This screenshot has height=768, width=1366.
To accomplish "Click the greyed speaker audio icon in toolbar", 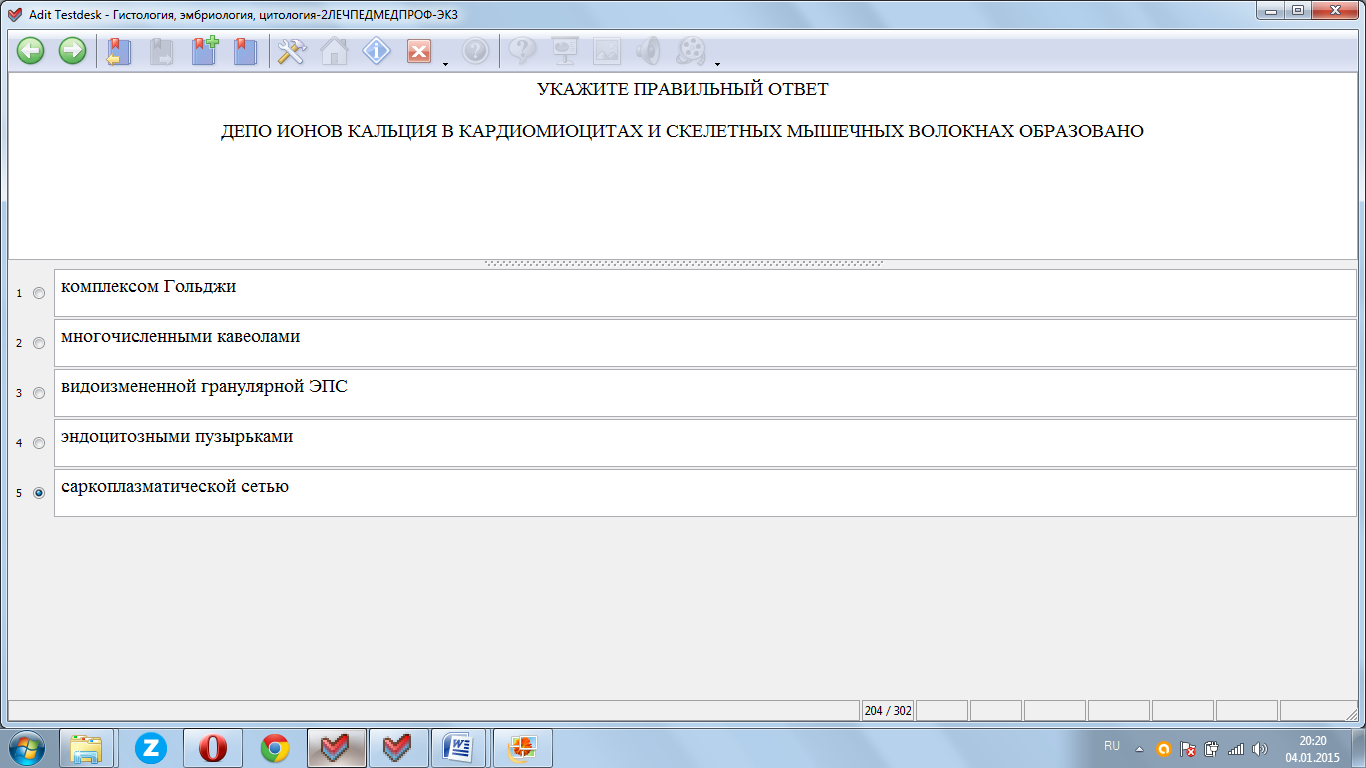I will (649, 51).
